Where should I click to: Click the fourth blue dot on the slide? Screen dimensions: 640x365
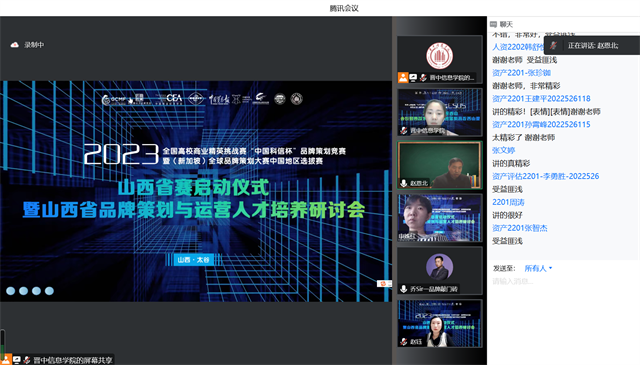tap(49, 291)
